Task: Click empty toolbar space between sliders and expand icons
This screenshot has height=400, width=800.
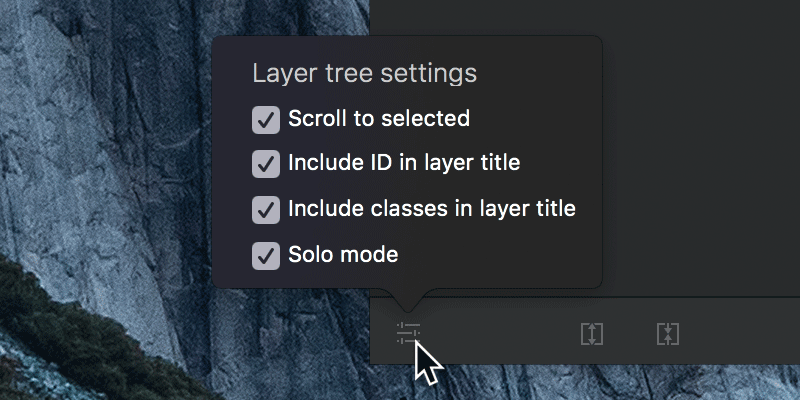Action: pyautogui.click(x=500, y=333)
